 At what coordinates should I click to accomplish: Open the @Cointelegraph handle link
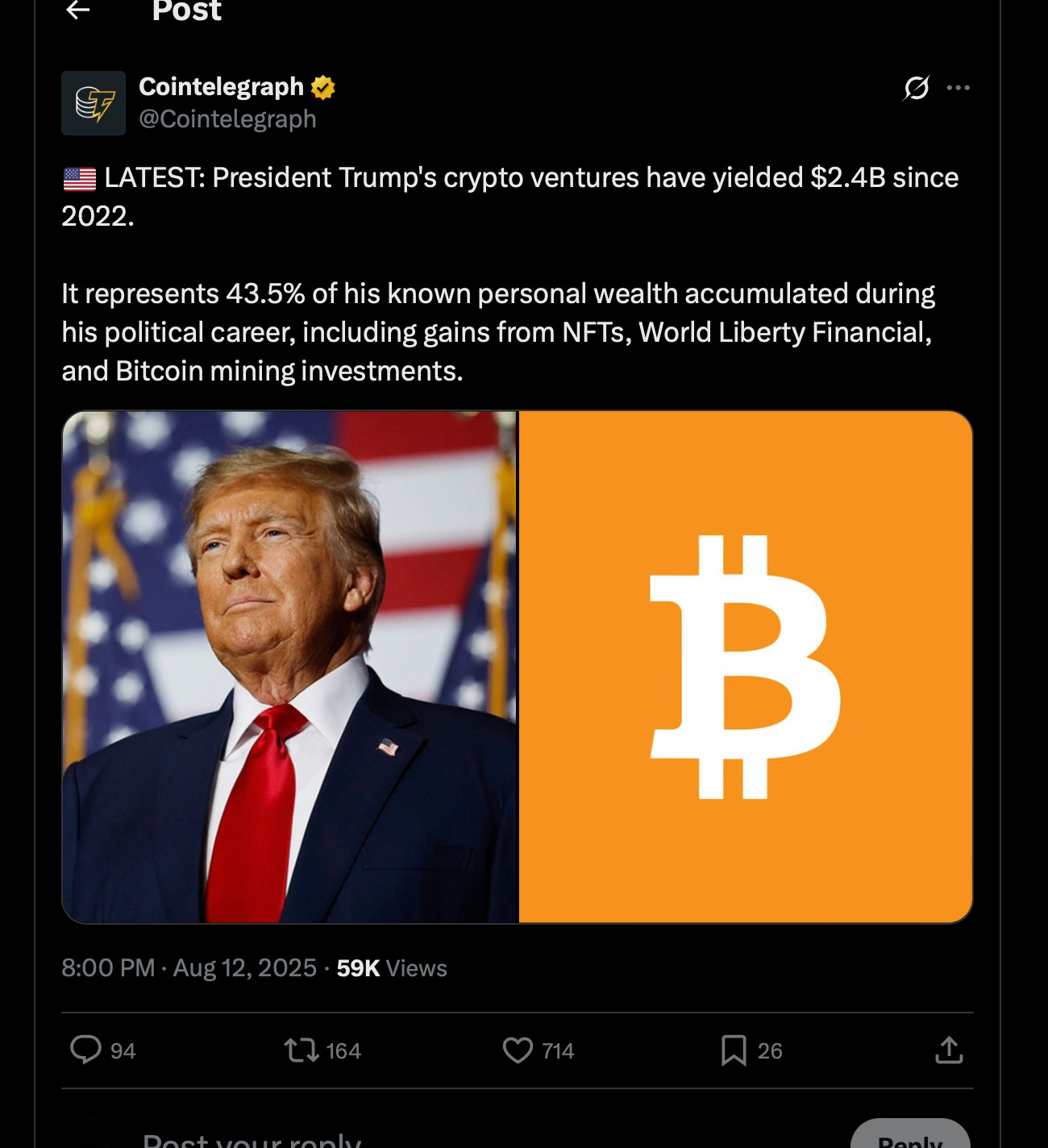227,119
